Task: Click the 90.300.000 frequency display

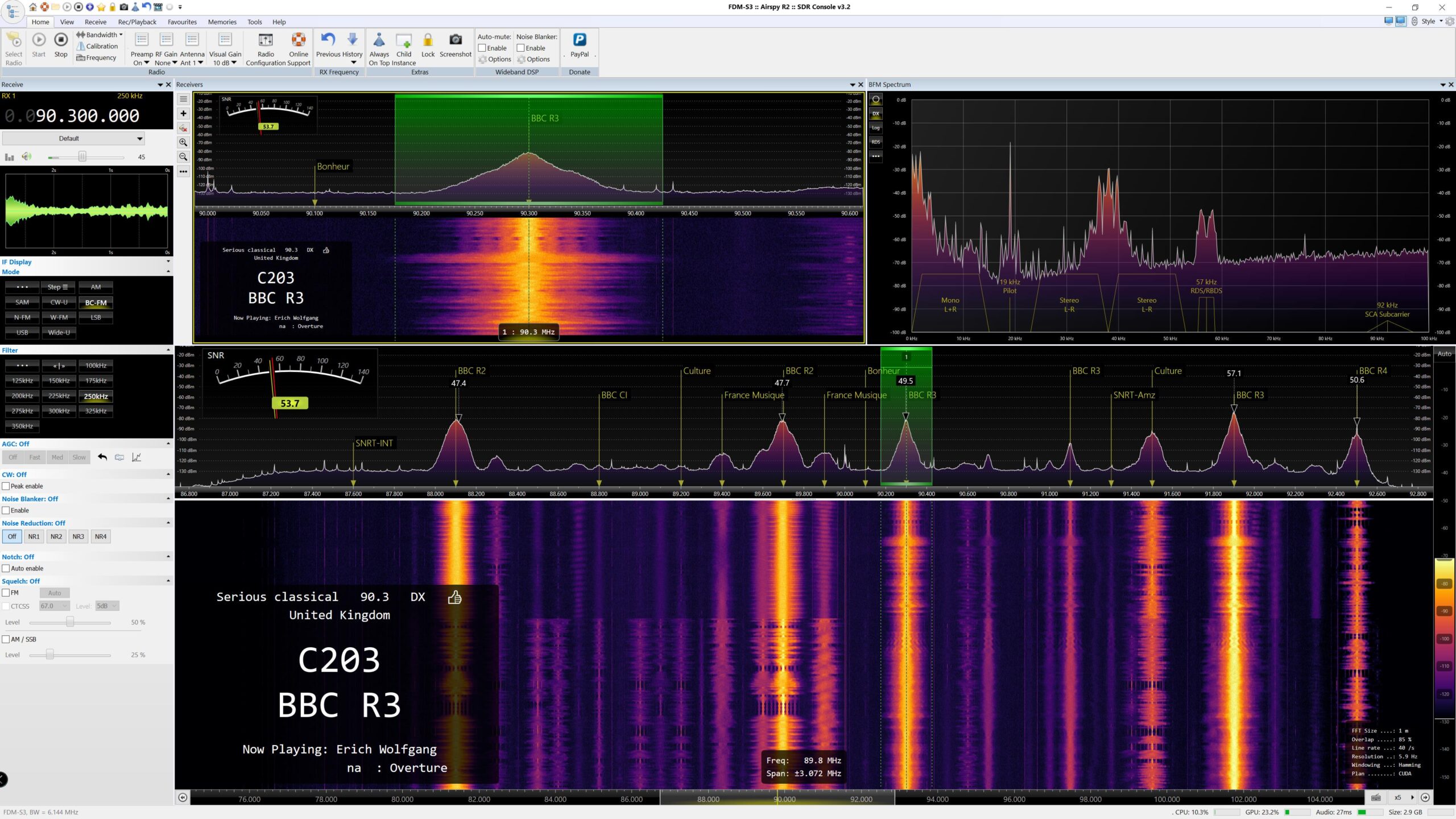Action: pyautogui.click(x=87, y=116)
